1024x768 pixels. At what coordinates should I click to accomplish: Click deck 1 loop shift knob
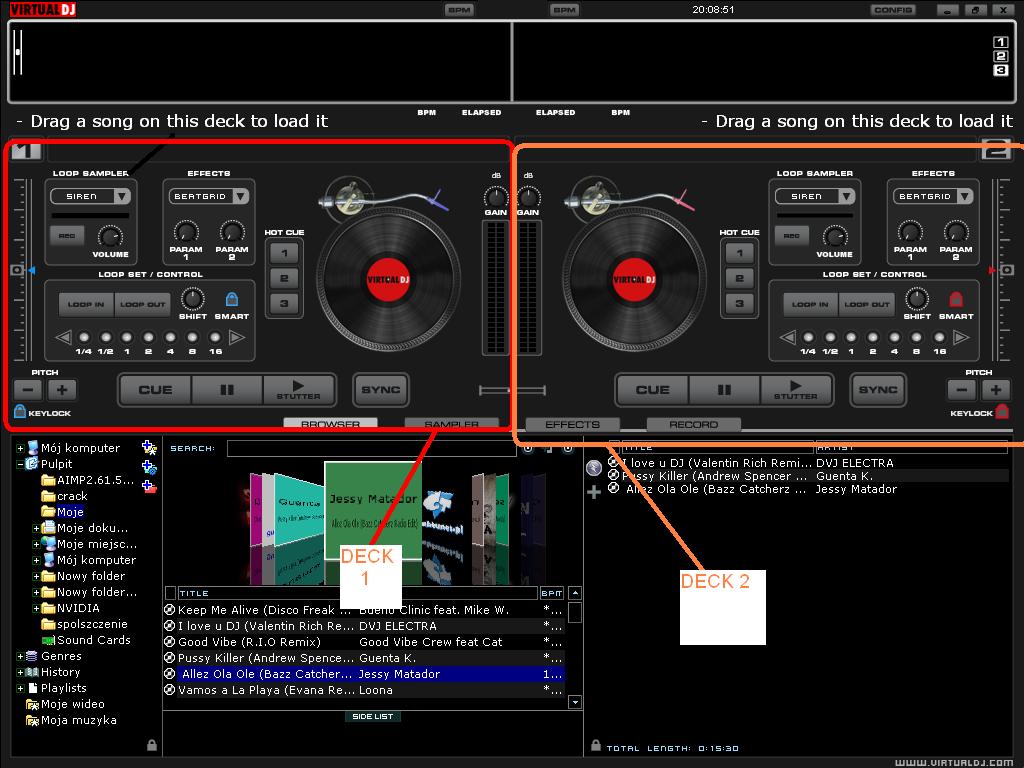pyautogui.click(x=192, y=299)
